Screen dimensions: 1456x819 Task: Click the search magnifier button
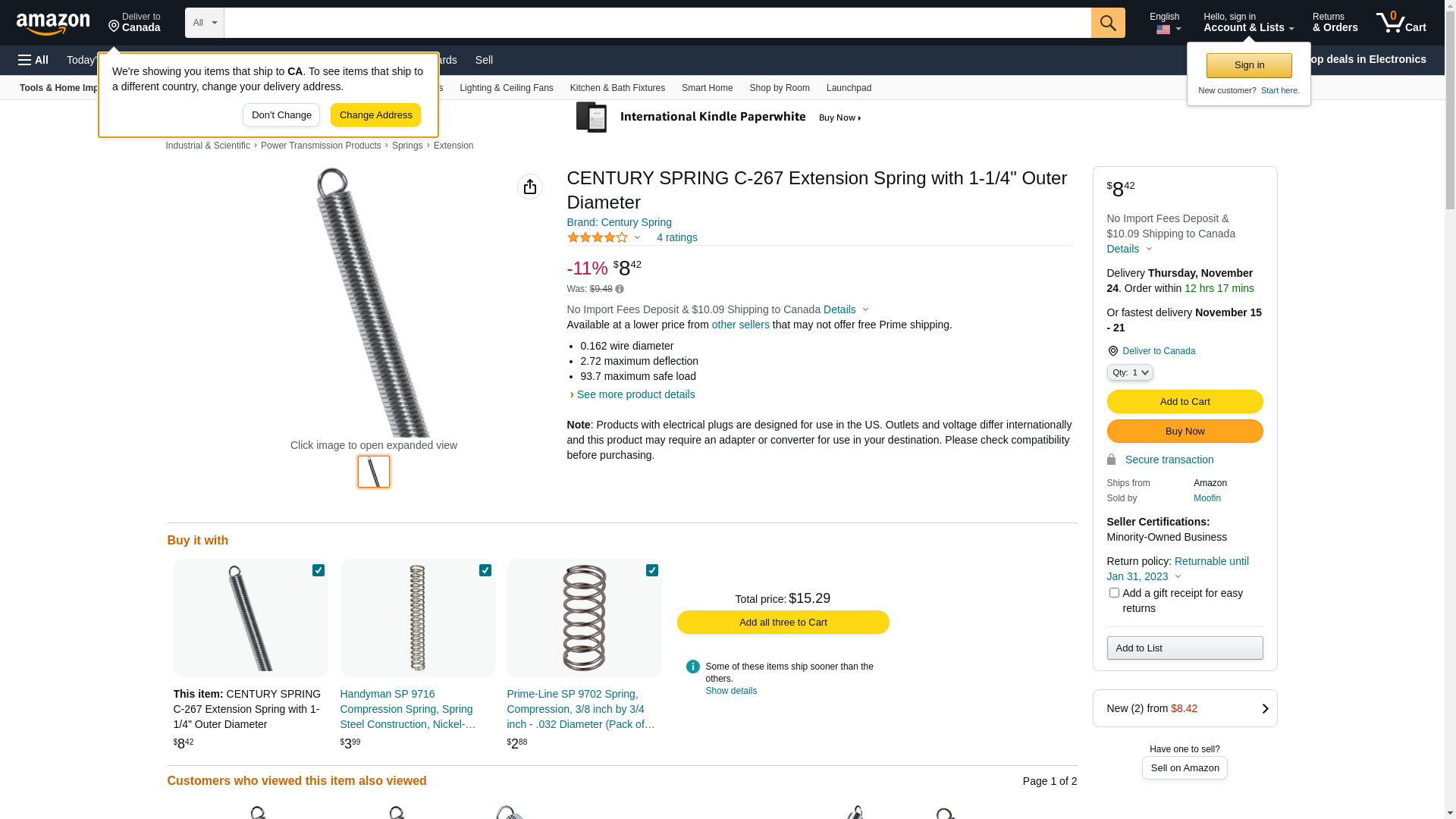(1108, 23)
